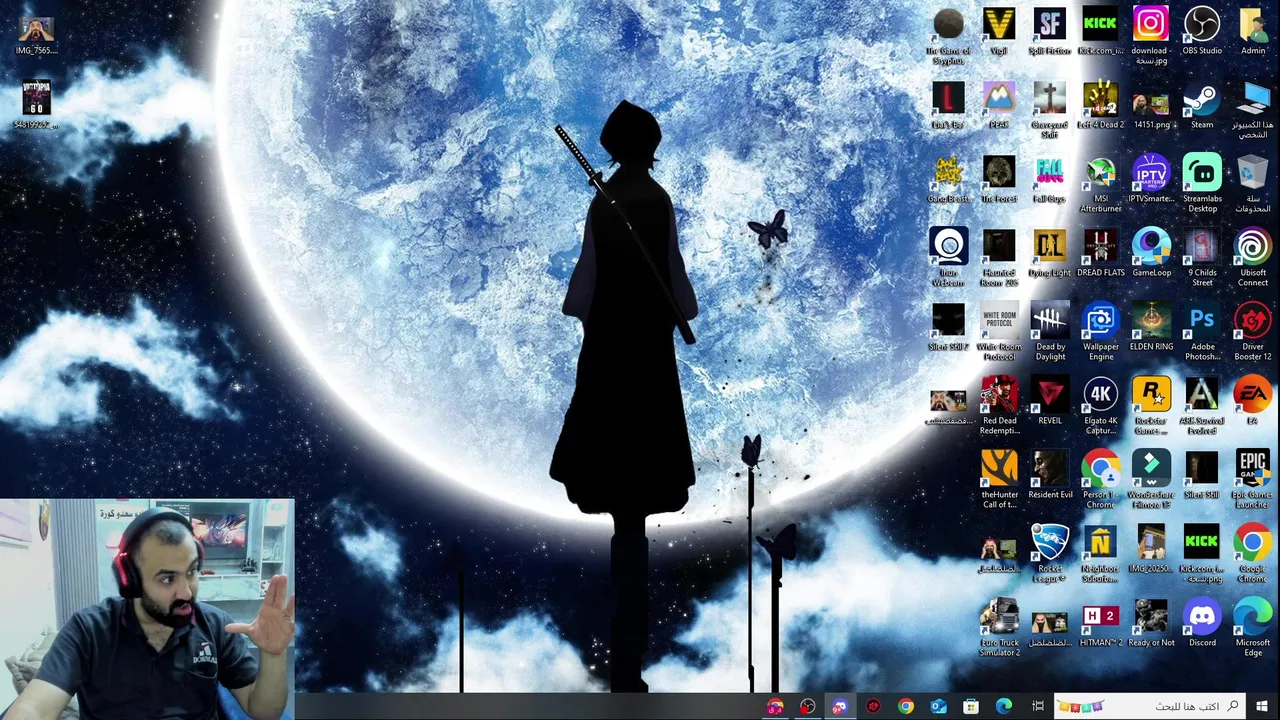Screen dimensions: 1280x720
Task: Select the Rocket League desktop shortcut
Action: [1050, 553]
